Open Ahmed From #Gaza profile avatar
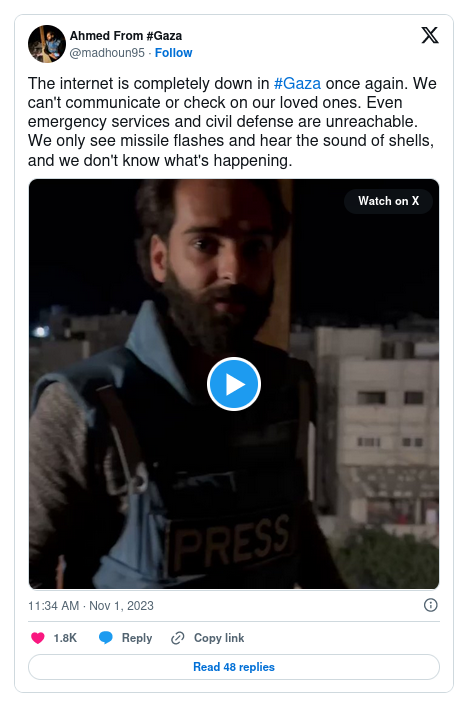Image resolution: width=466 pixels, height=707 pixels. click(x=47, y=44)
